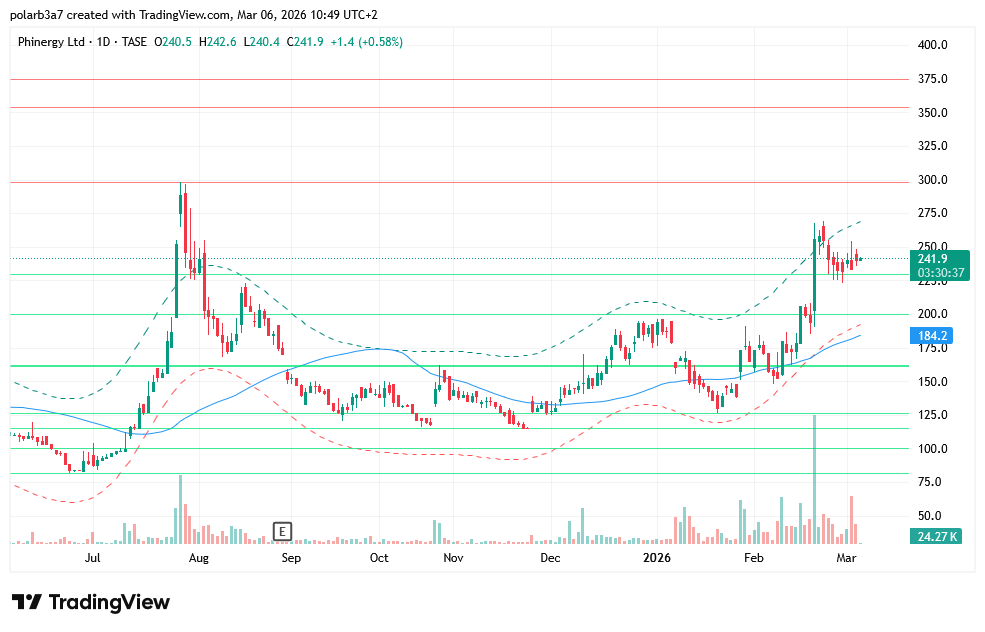The height and width of the screenshot is (632, 985).
Task: Click the red horizontal line near 354
Action: pos(459,107)
